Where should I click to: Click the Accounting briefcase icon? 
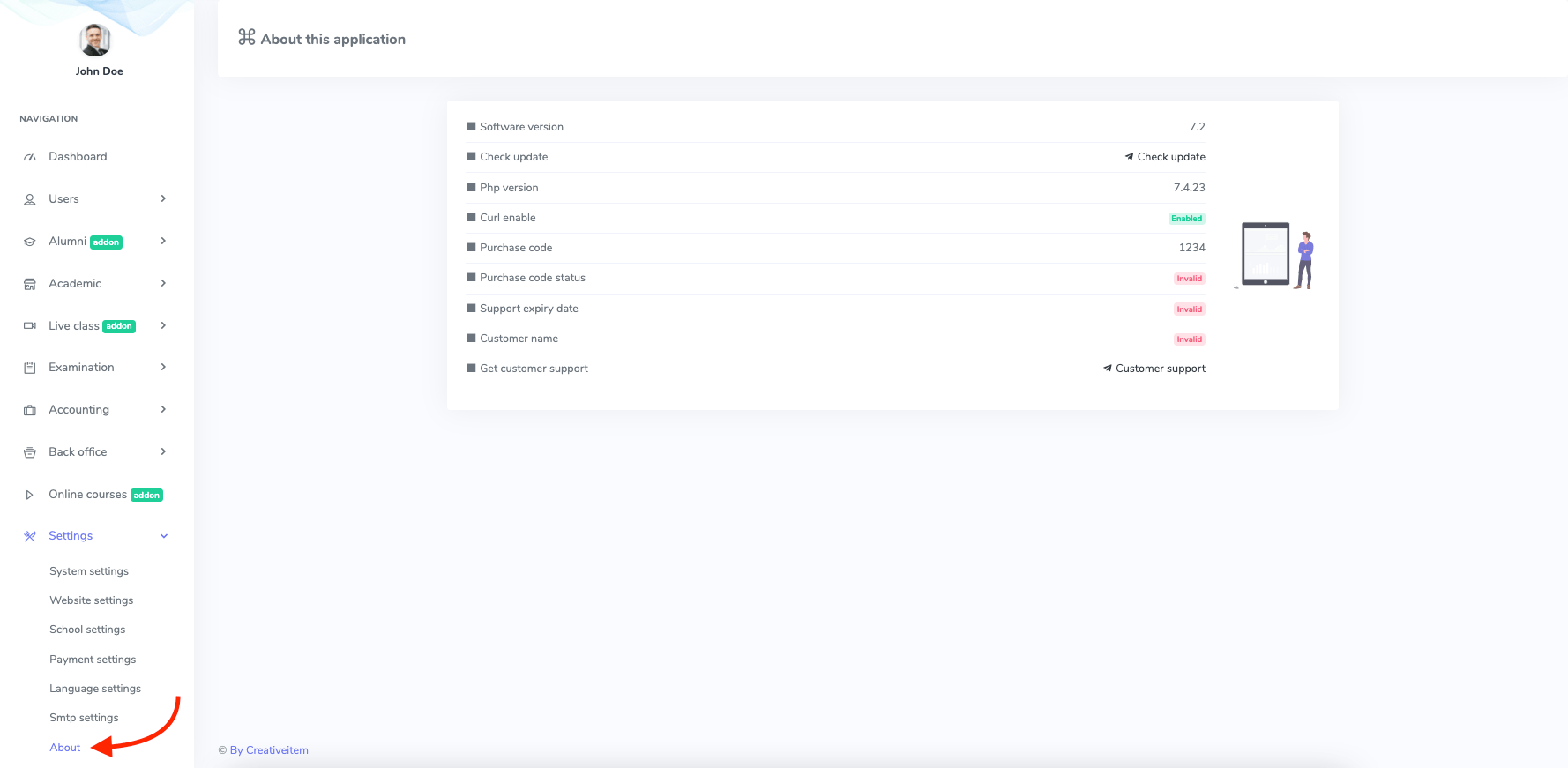[x=30, y=410]
